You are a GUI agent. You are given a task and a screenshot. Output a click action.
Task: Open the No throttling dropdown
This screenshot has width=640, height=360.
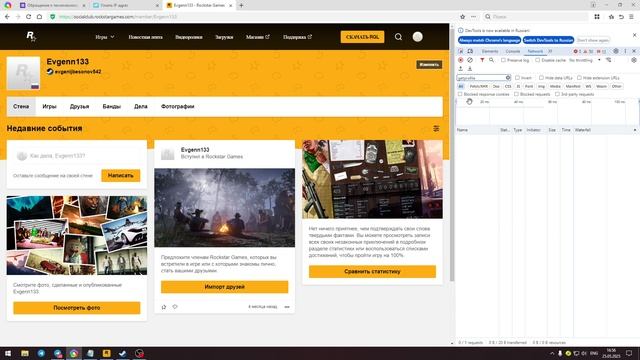[x=584, y=60]
